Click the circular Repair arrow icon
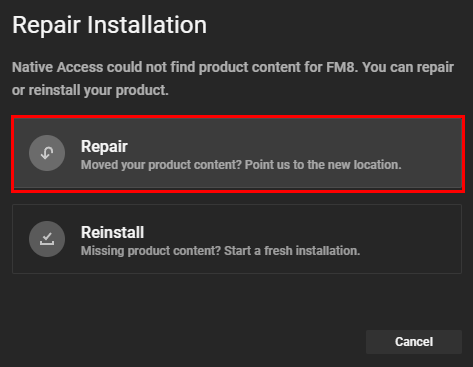This screenshot has width=473, height=367. tap(47, 153)
